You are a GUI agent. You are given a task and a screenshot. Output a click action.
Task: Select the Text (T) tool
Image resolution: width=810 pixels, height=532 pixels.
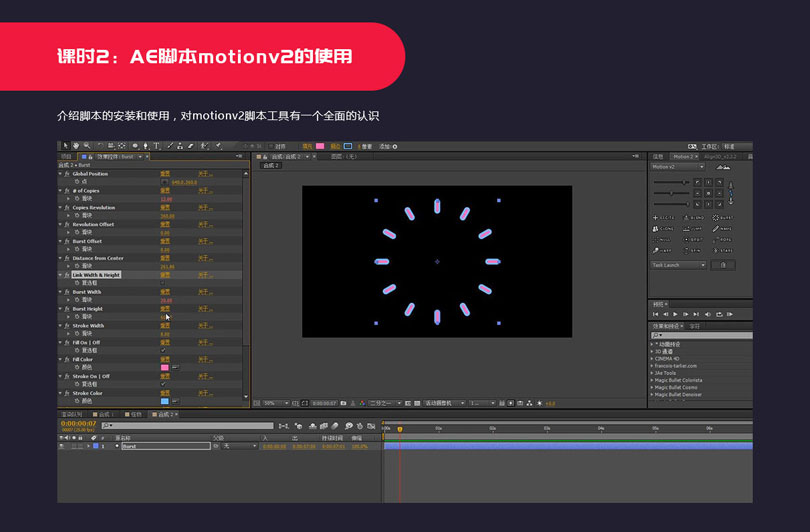point(157,146)
